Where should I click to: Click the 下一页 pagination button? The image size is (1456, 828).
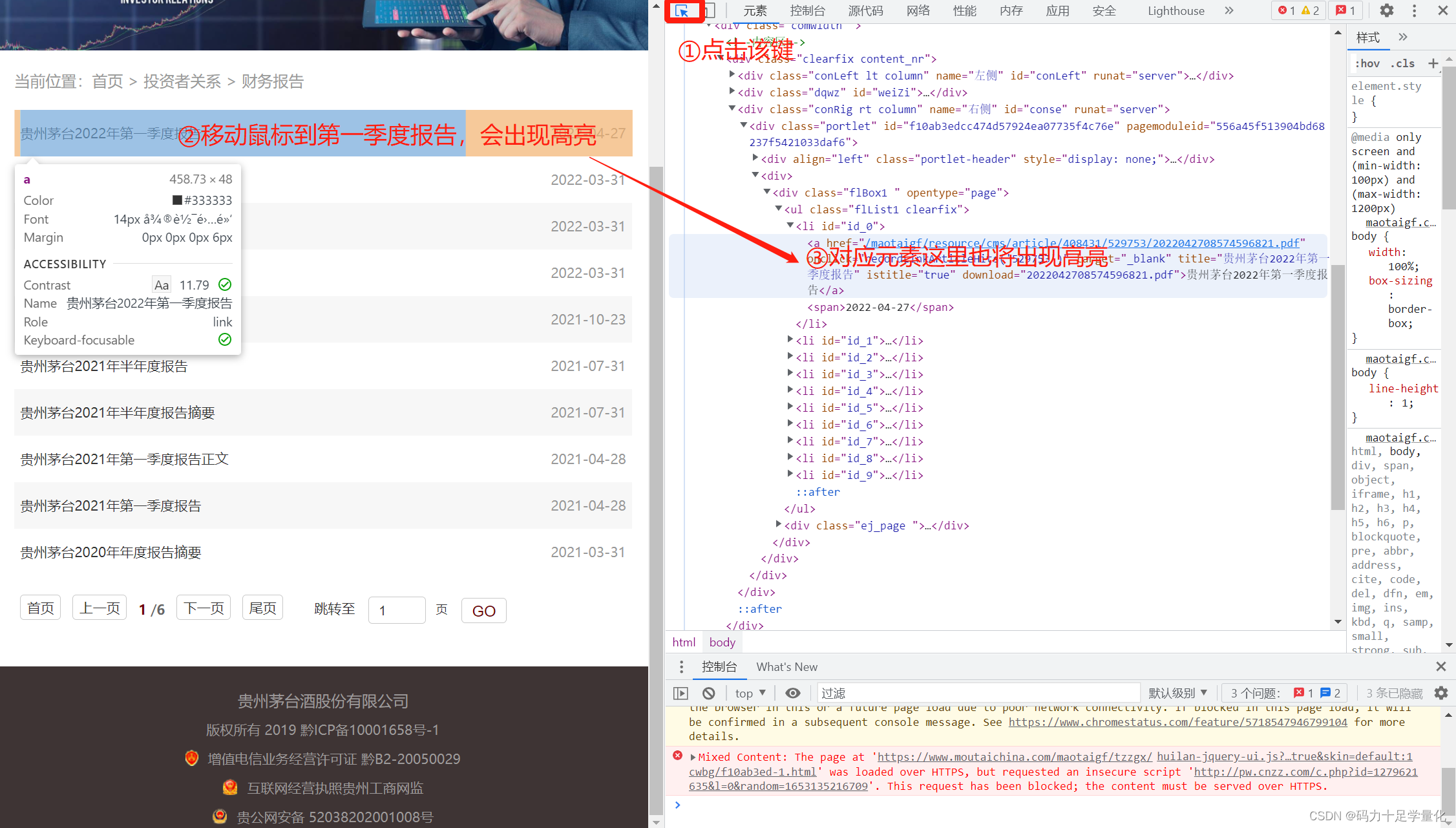(204, 608)
